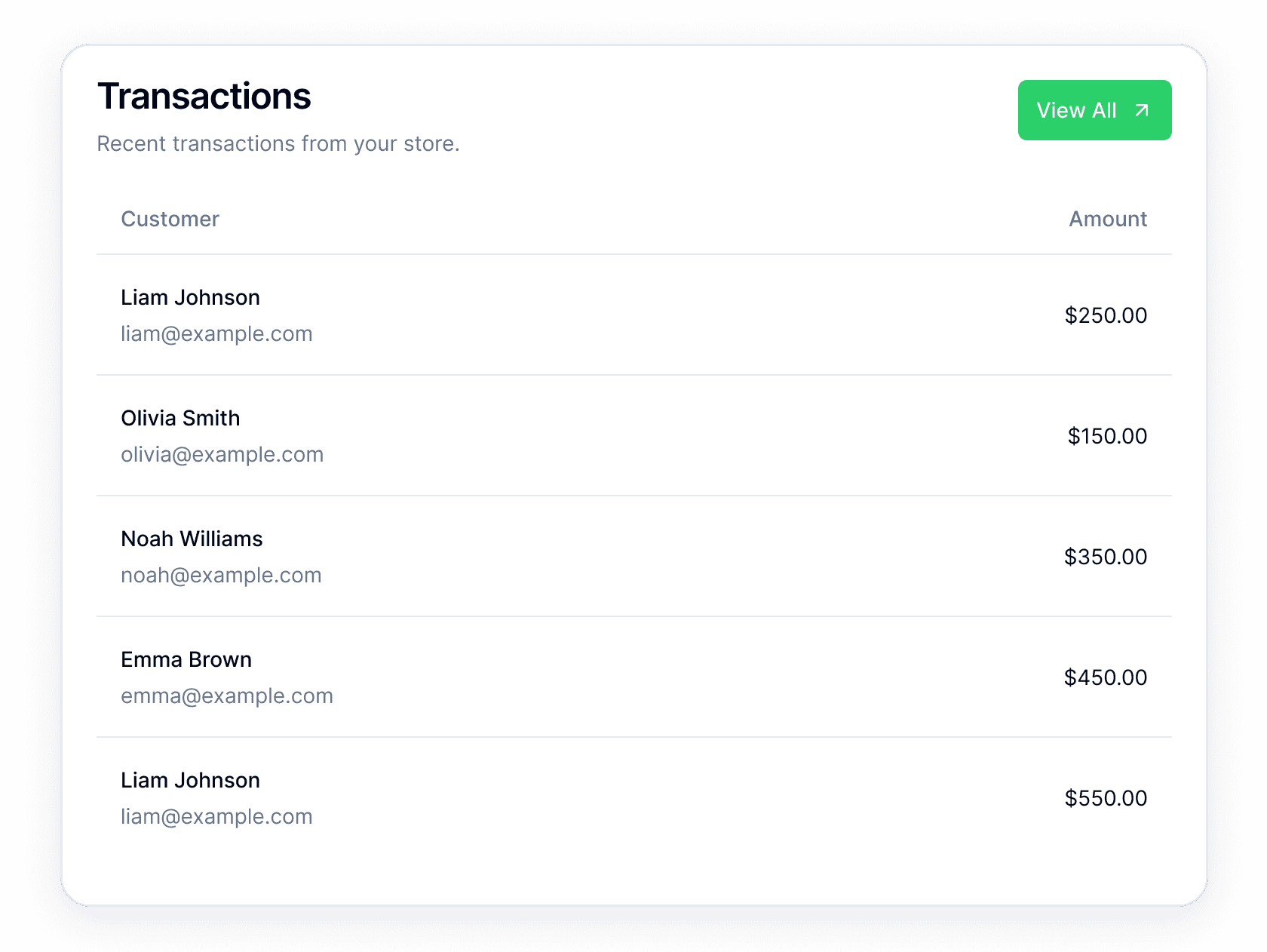Select the $350.00 amount
Image resolution: width=1267 pixels, height=952 pixels.
coord(1106,557)
